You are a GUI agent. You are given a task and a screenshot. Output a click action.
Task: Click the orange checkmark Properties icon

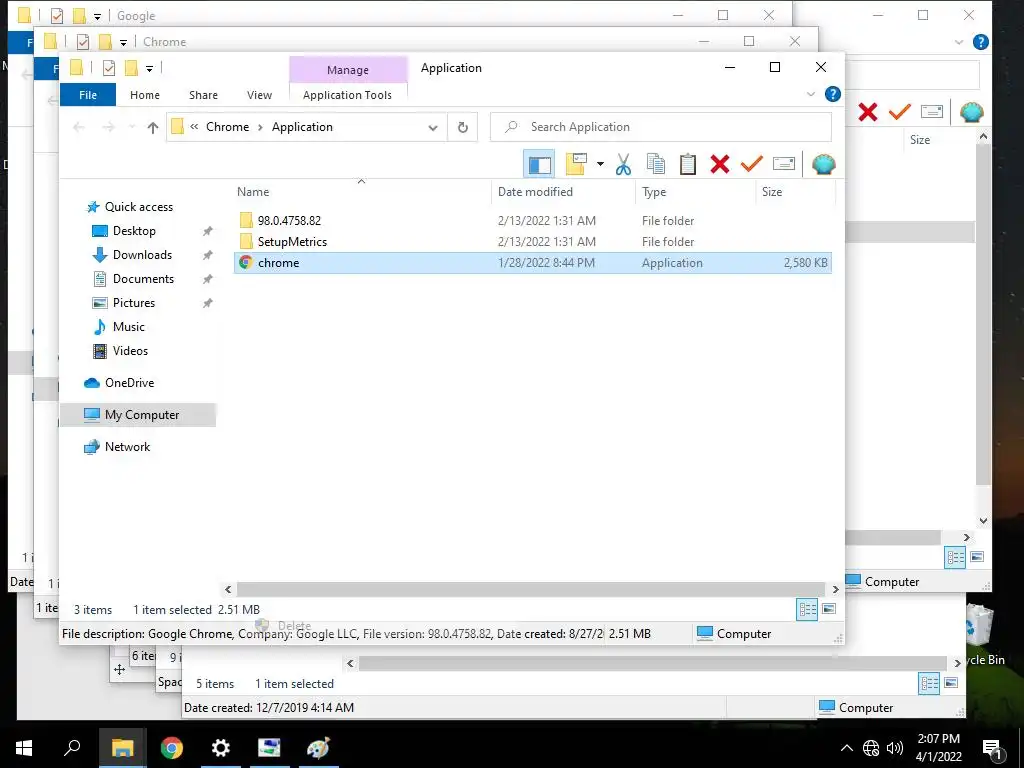point(752,164)
